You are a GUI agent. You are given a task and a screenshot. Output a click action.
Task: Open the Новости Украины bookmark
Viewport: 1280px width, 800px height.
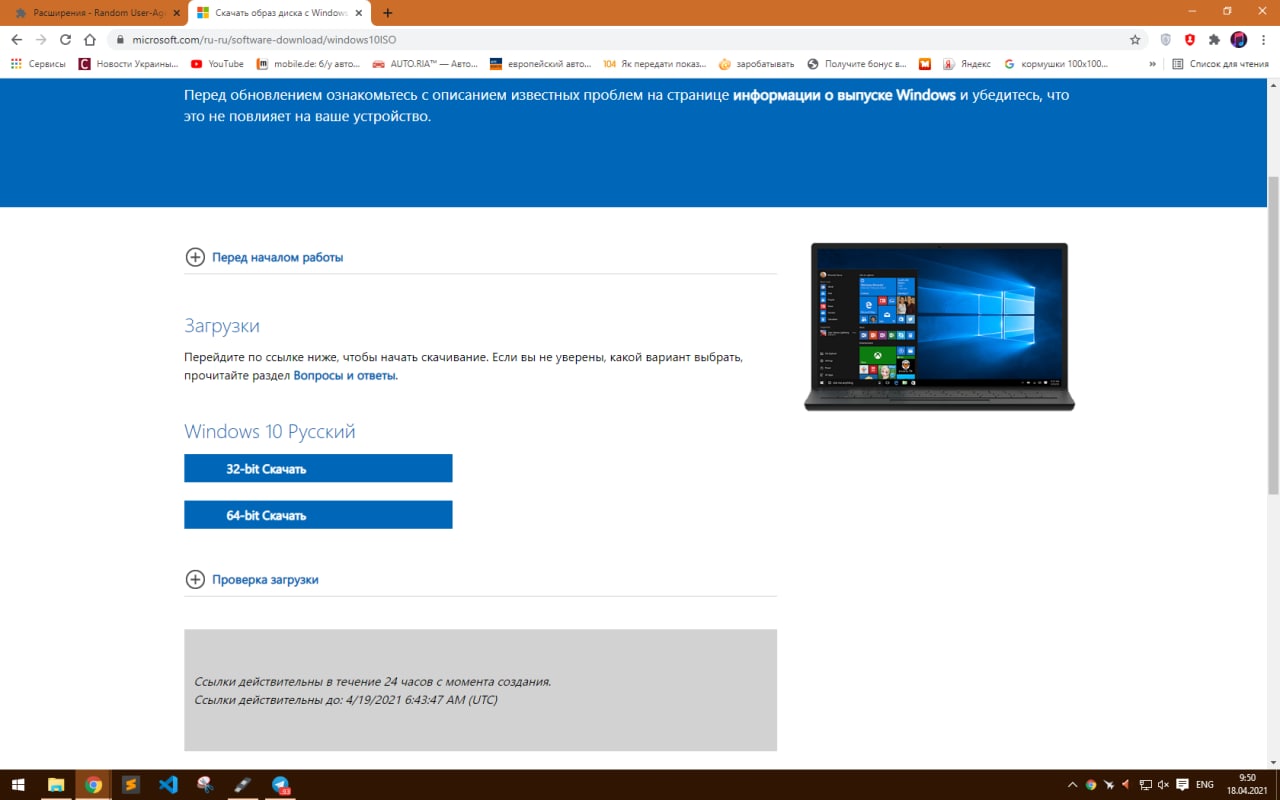coord(129,64)
